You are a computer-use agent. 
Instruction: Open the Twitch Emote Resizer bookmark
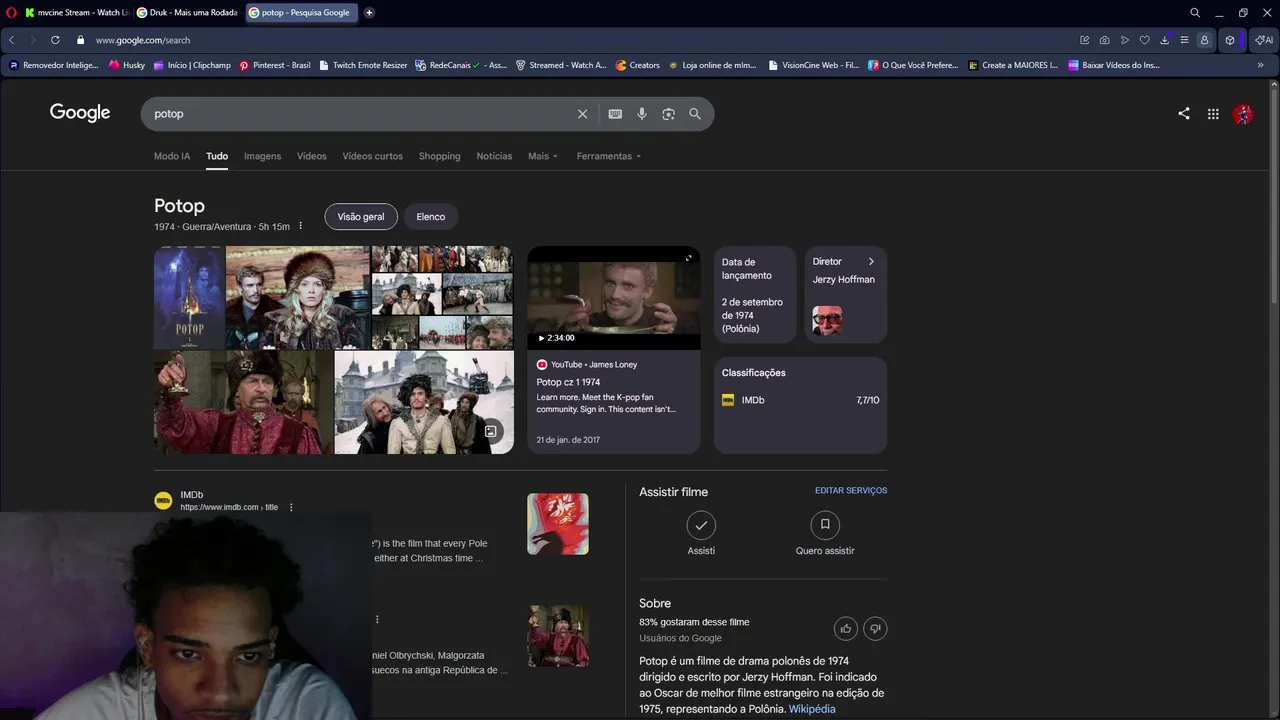(363, 65)
